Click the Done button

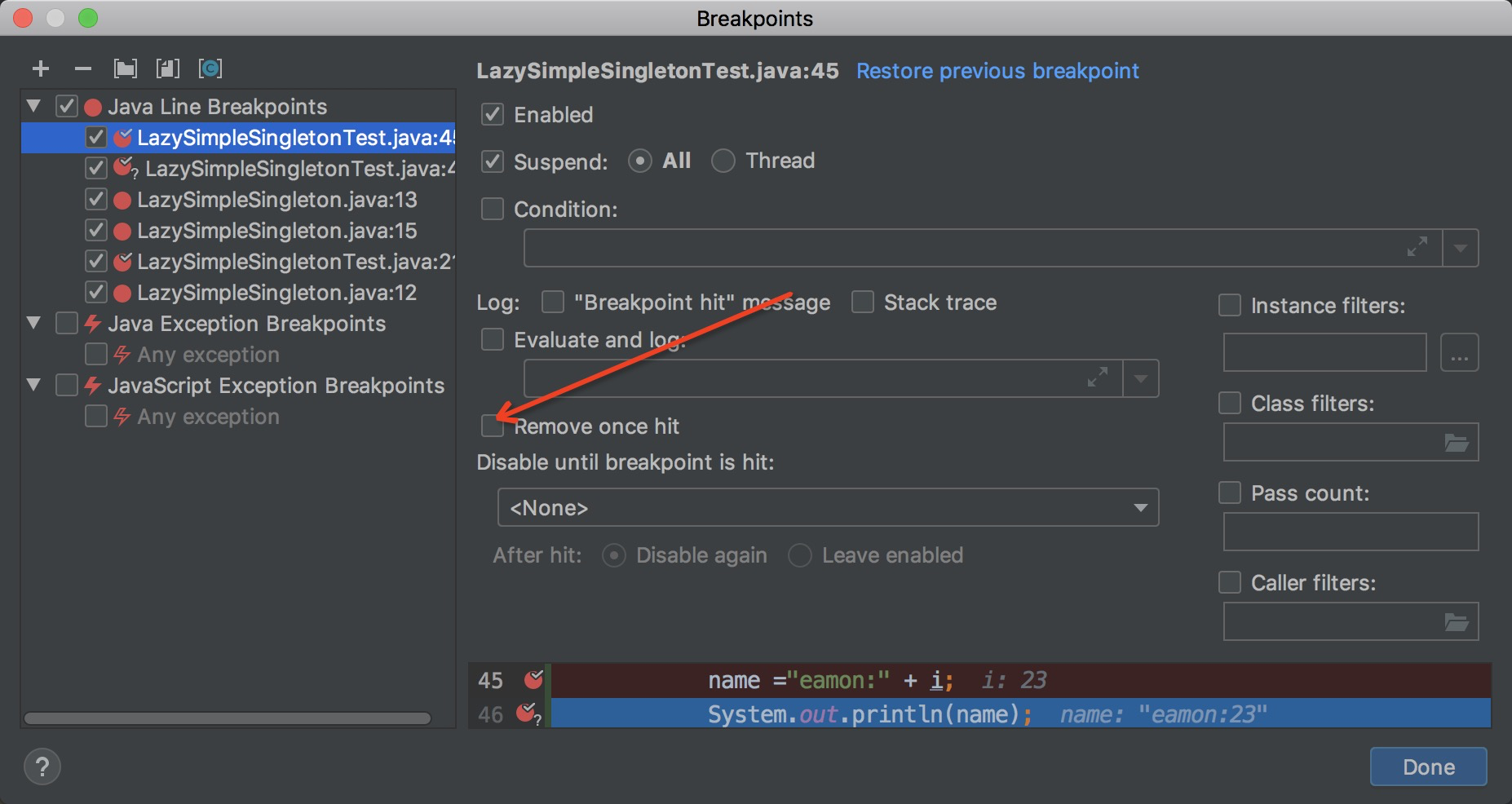point(1429,766)
